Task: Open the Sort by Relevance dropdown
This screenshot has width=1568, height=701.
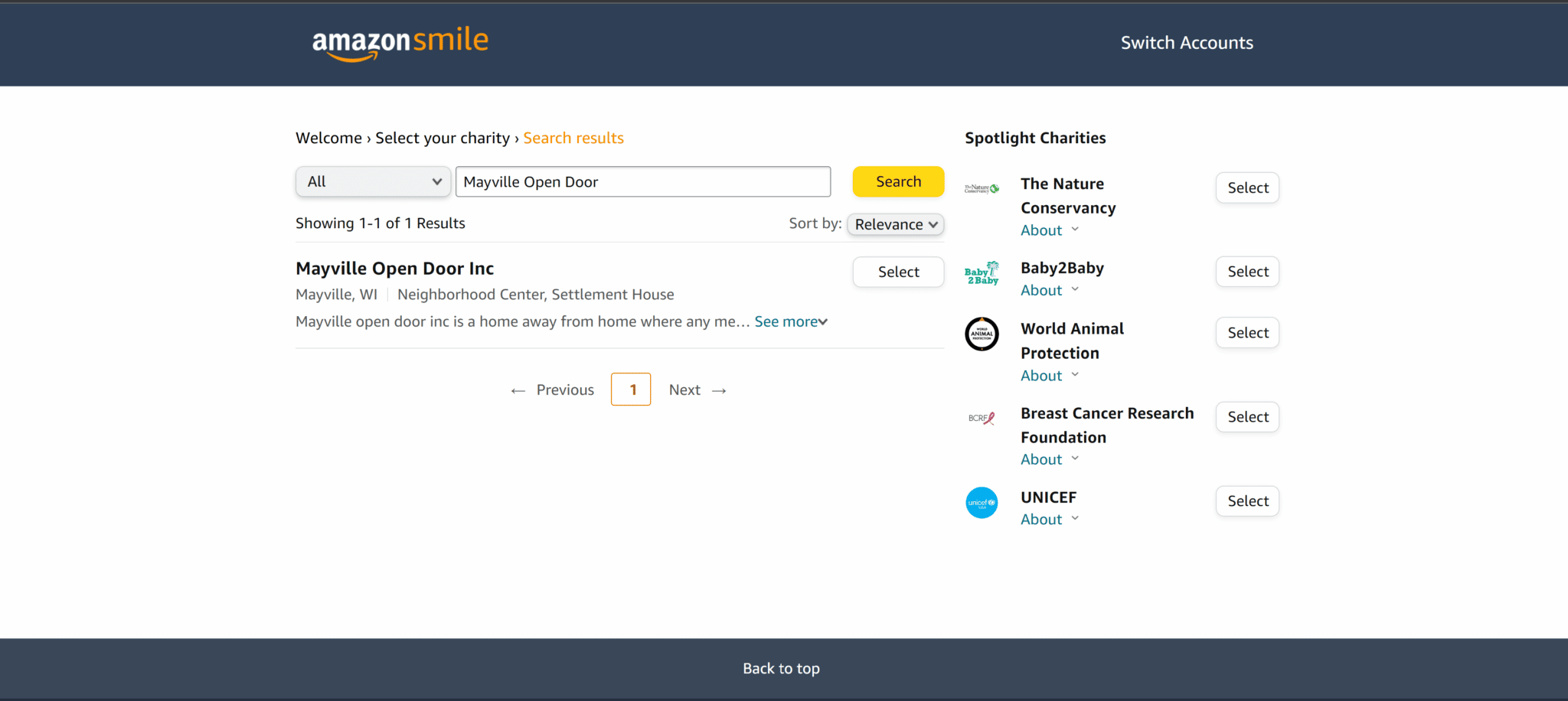Action: tap(896, 224)
